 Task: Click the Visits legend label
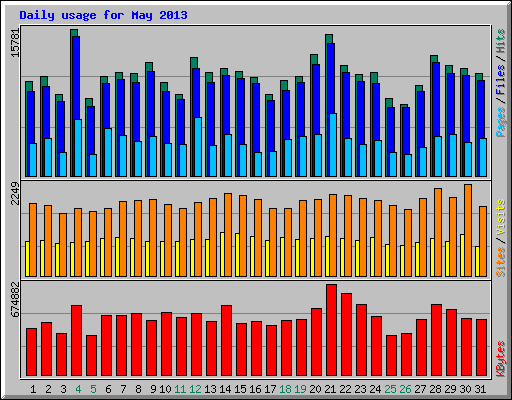click(x=501, y=218)
